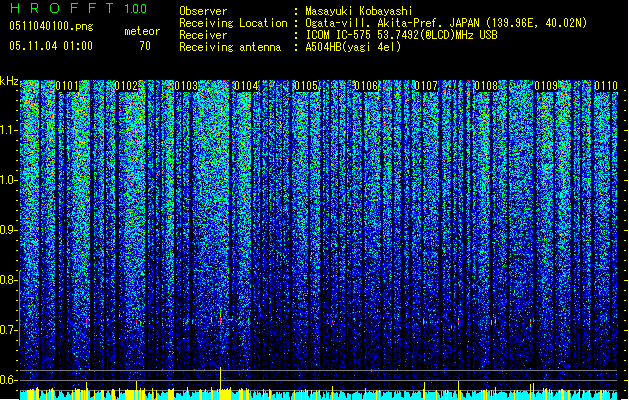Viewport: 629px width, 400px height.
Task: Click the 'Receiving antenna' field label
Action: (230, 47)
